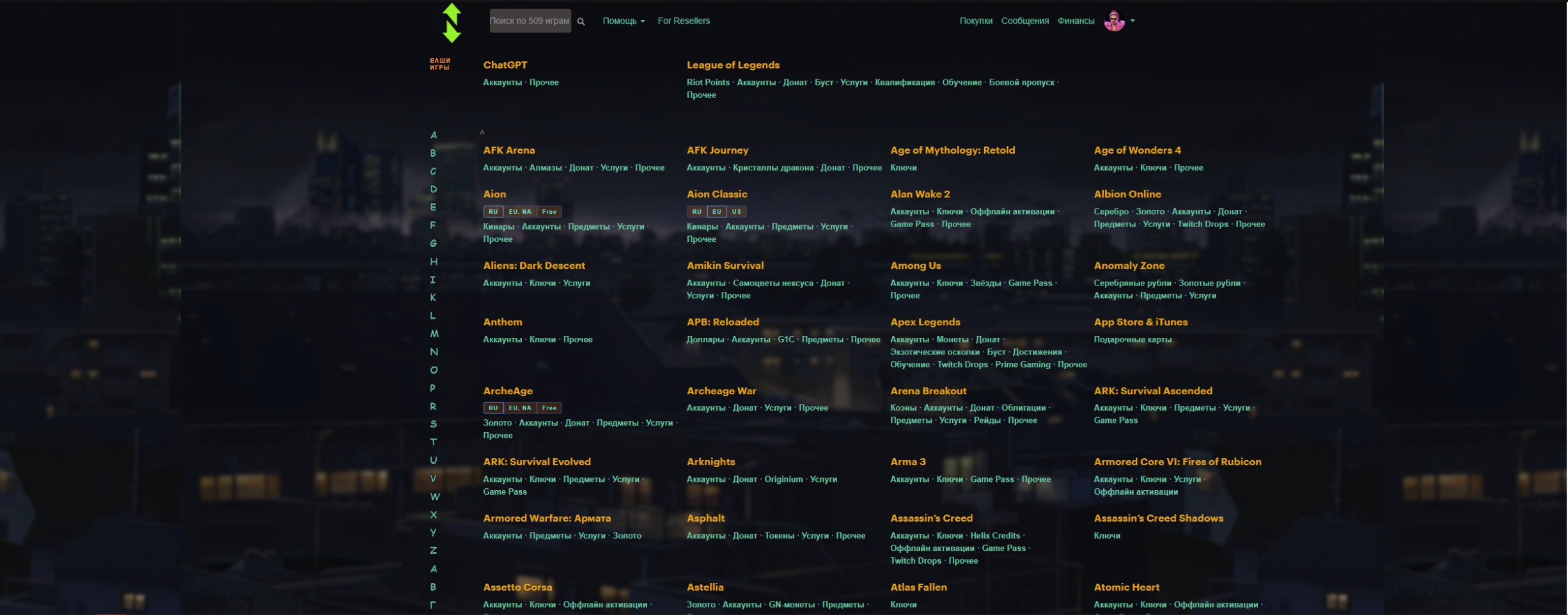Select the Free tag under Aion
The height and width of the screenshot is (615, 1568).
click(549, 212)
